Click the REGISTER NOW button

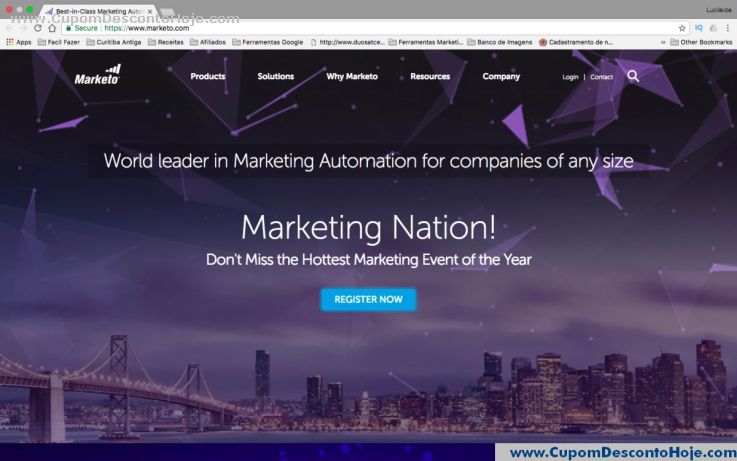(x=368, y=299)
